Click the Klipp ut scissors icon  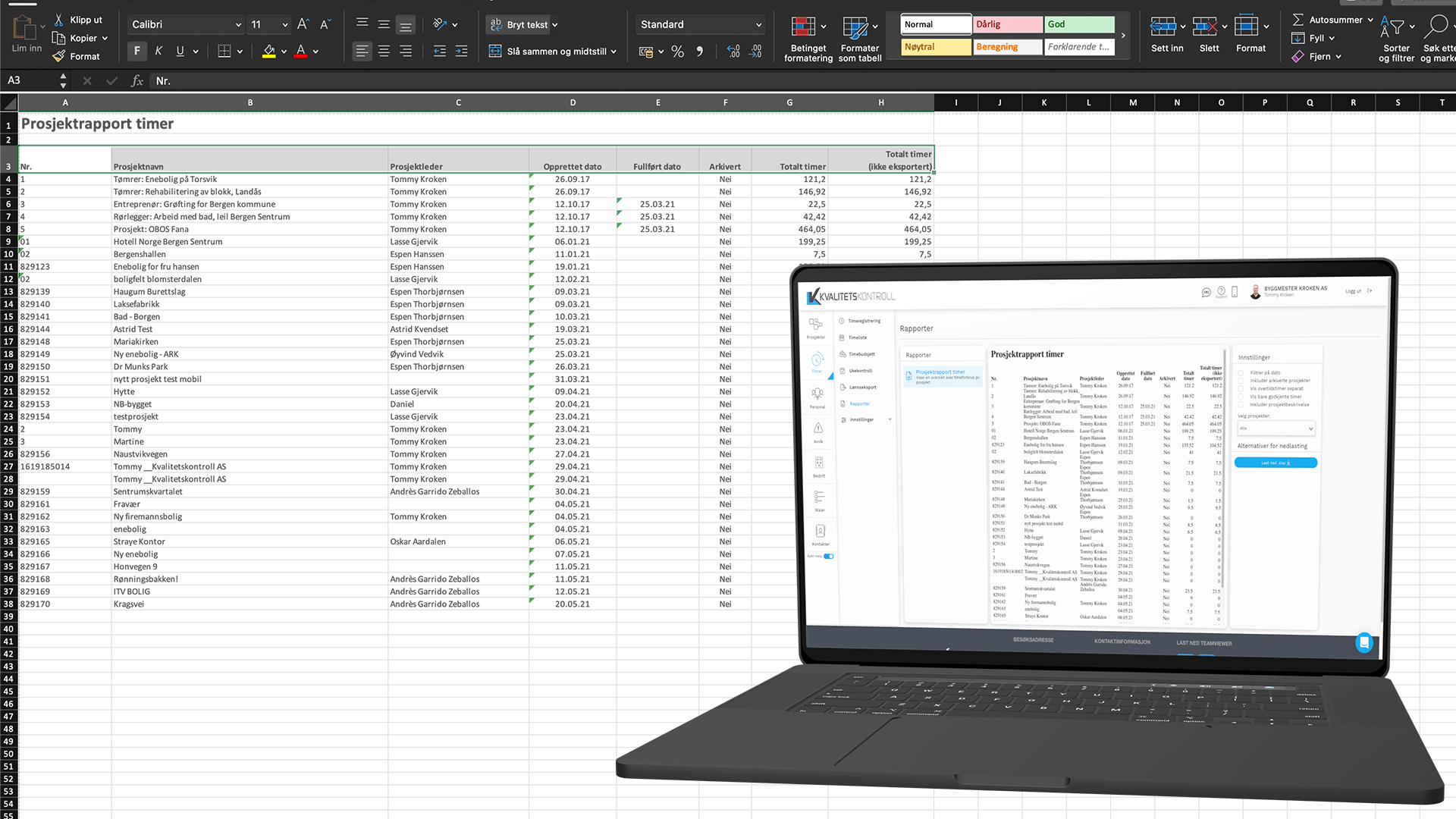click(59, 20)
